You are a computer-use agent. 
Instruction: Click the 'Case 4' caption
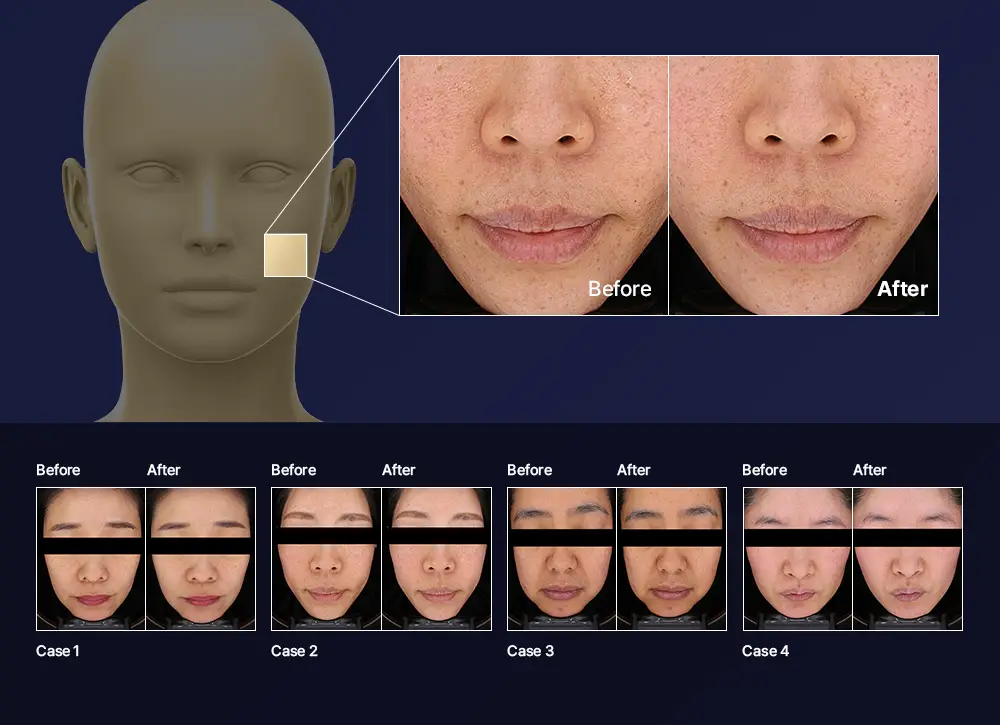click(765, 651)
